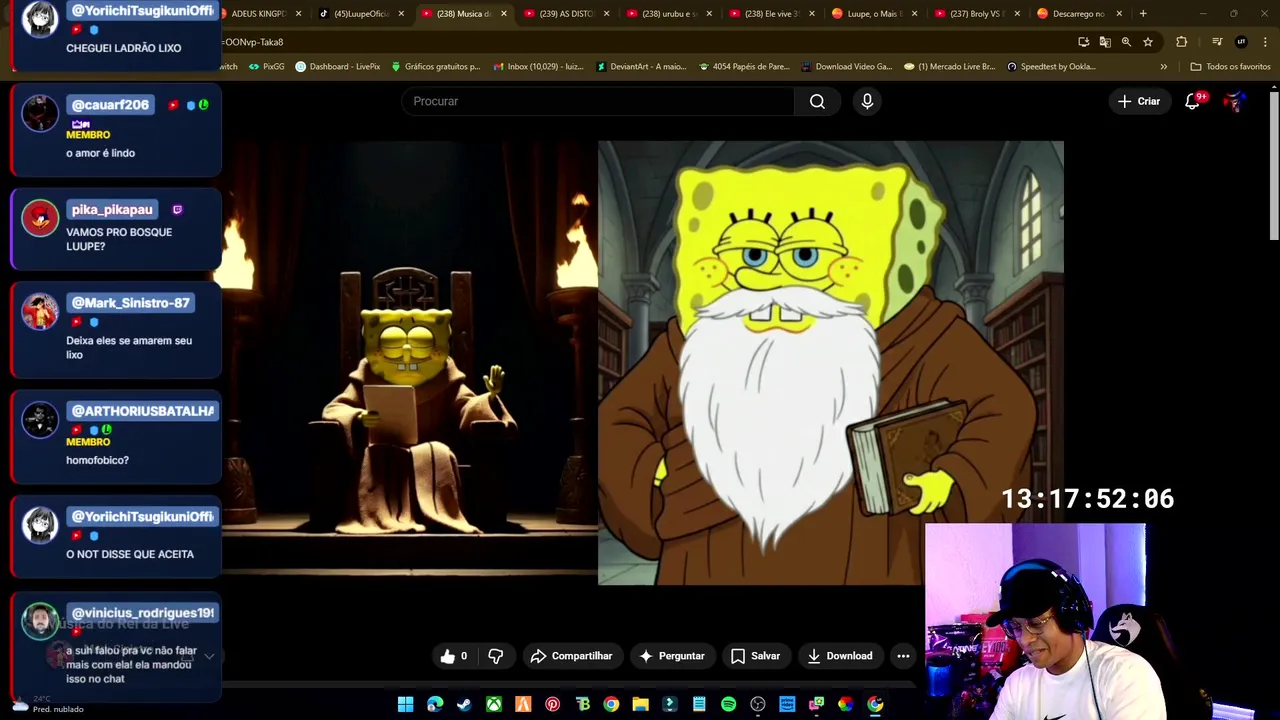Viewport: 1280px width, 720px height.
Task: Switch to the LuupeOficial TikTok tab
Action: click(x=360, y=14)
